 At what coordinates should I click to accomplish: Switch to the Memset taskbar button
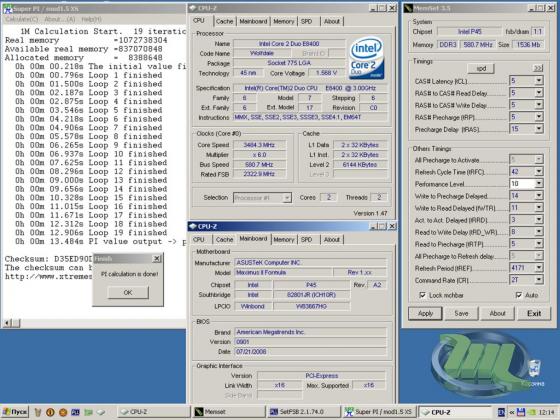point(229,412)
